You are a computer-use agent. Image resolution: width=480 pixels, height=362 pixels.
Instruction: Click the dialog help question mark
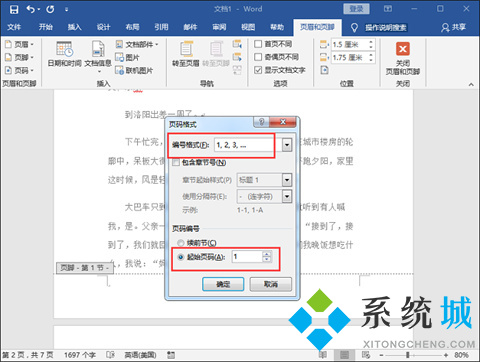pos(261,122)
